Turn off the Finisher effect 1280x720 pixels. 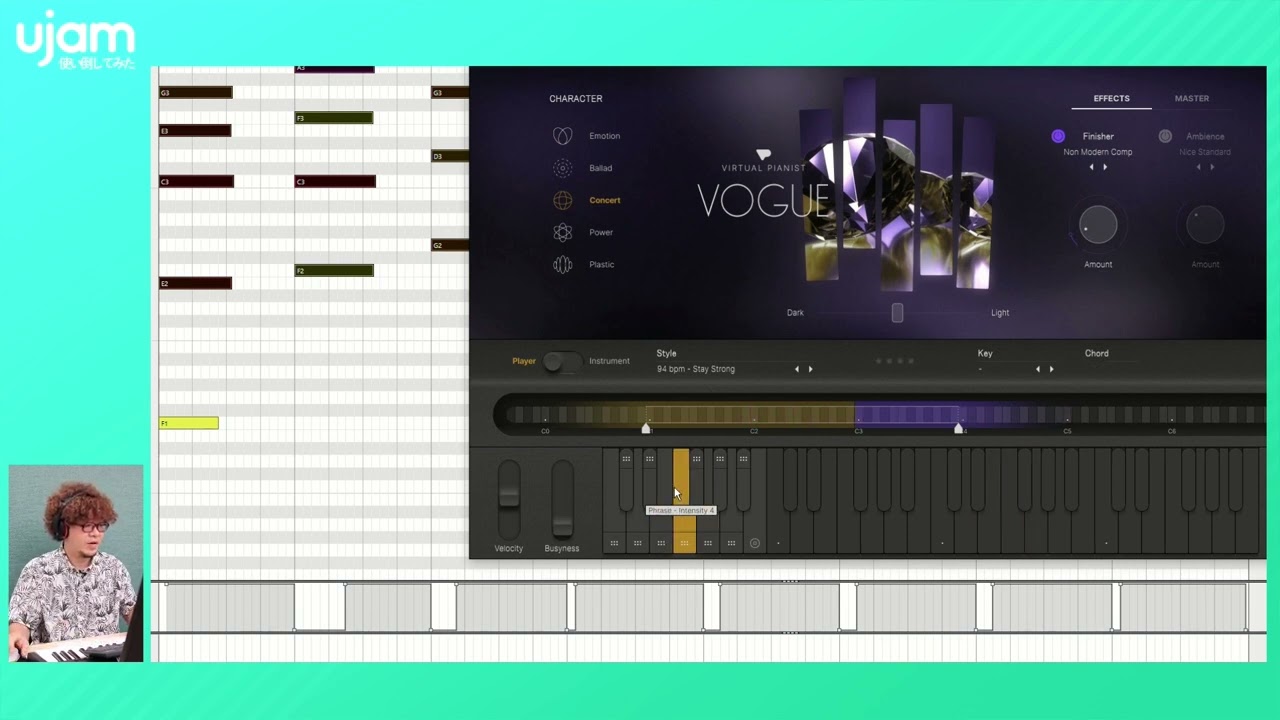1058,136
